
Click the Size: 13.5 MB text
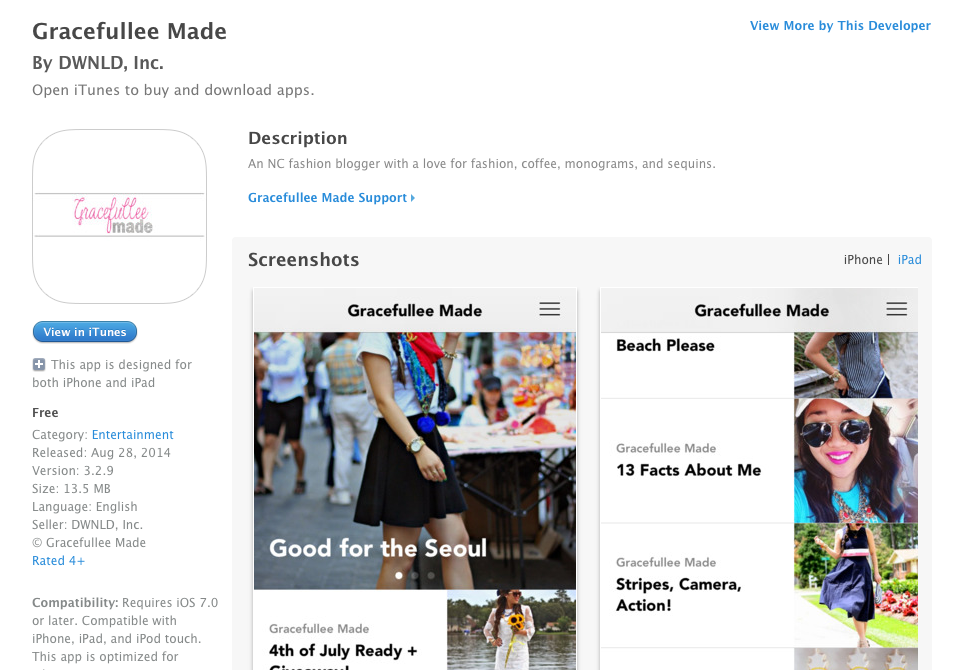(72, 489)
